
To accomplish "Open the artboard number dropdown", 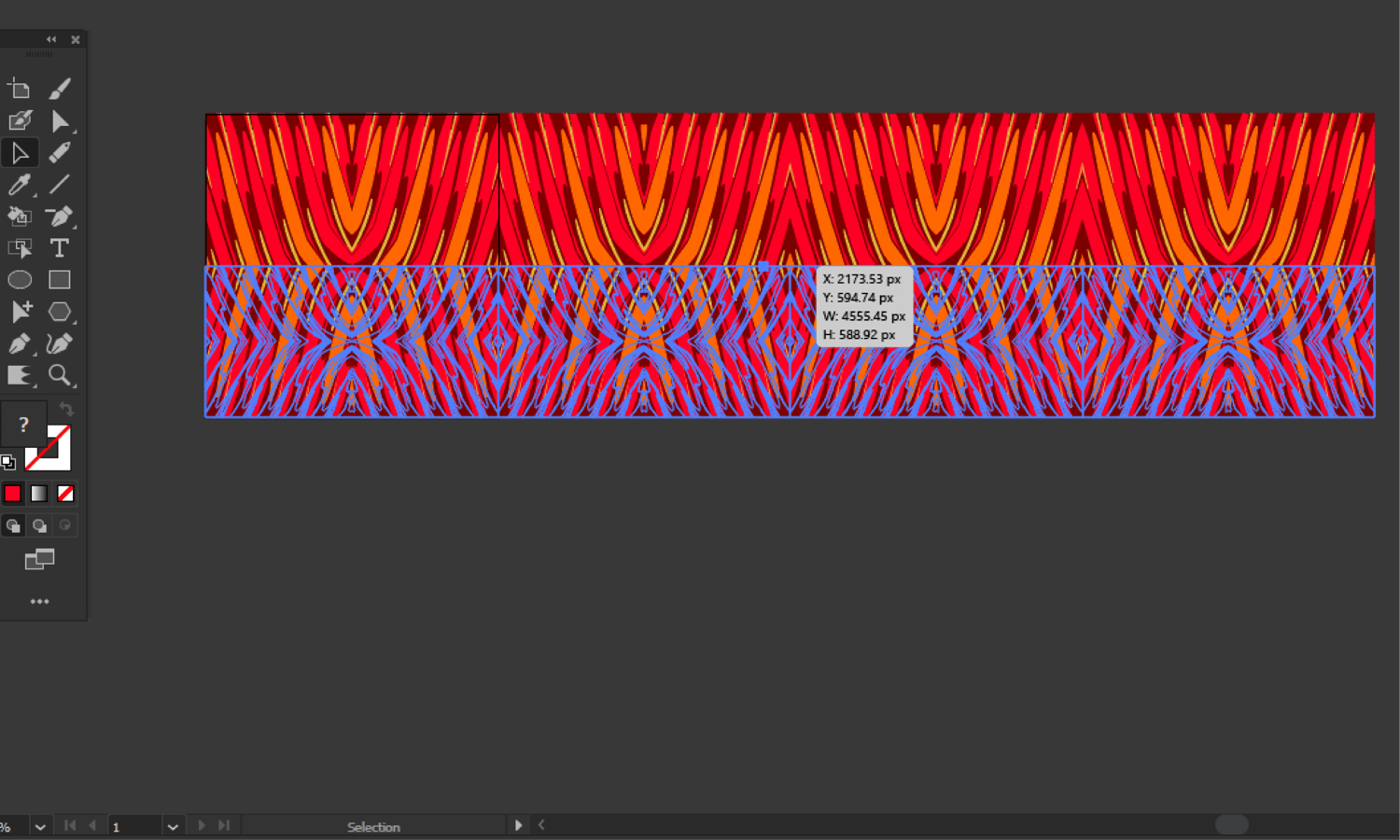I will [x=173, y=827].
